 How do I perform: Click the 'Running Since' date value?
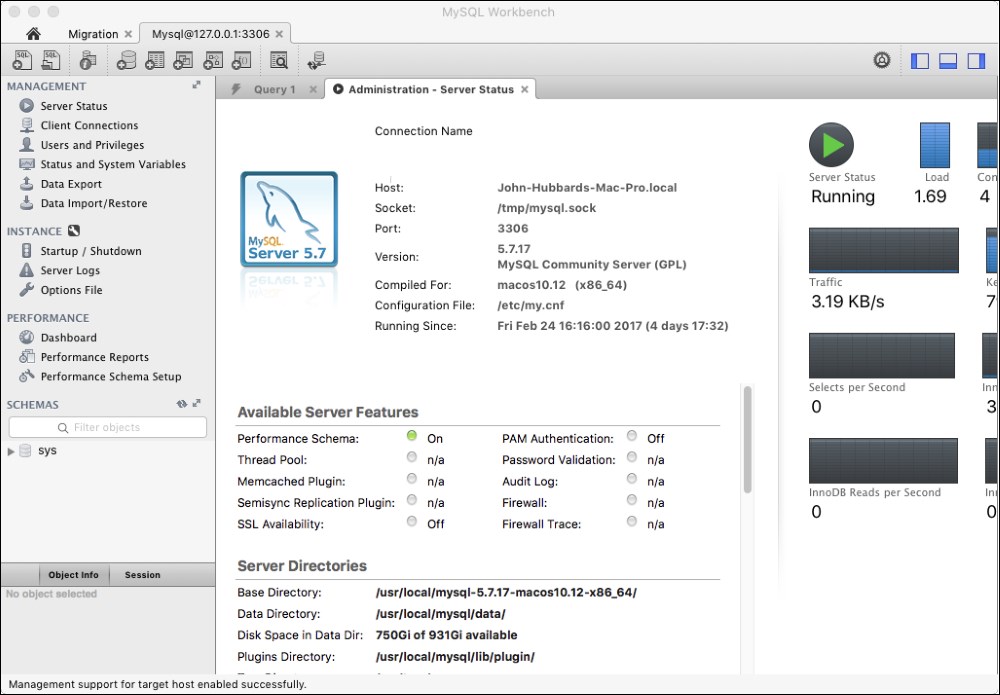click(612, 326)
